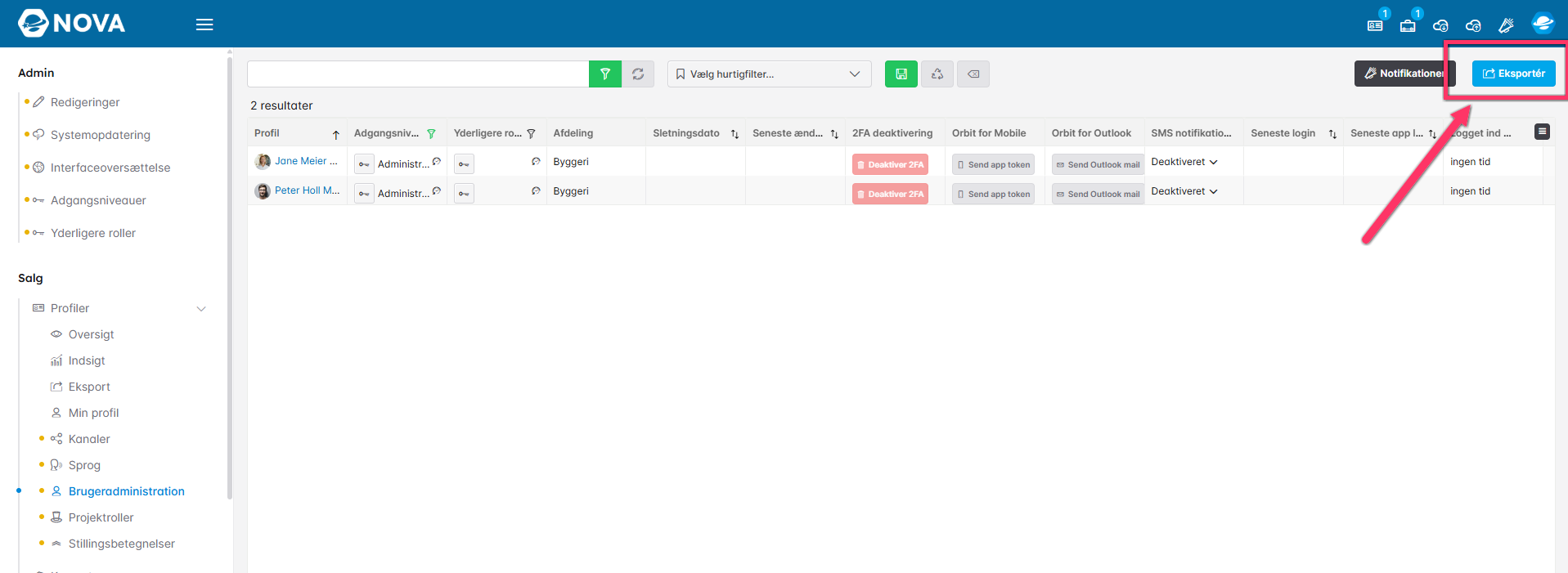Viewport: 1568px width, 573px height.
Task: Open Peter Holl's SMS notification Deaktiveret dropdown
Action: tap(1184, 191)
